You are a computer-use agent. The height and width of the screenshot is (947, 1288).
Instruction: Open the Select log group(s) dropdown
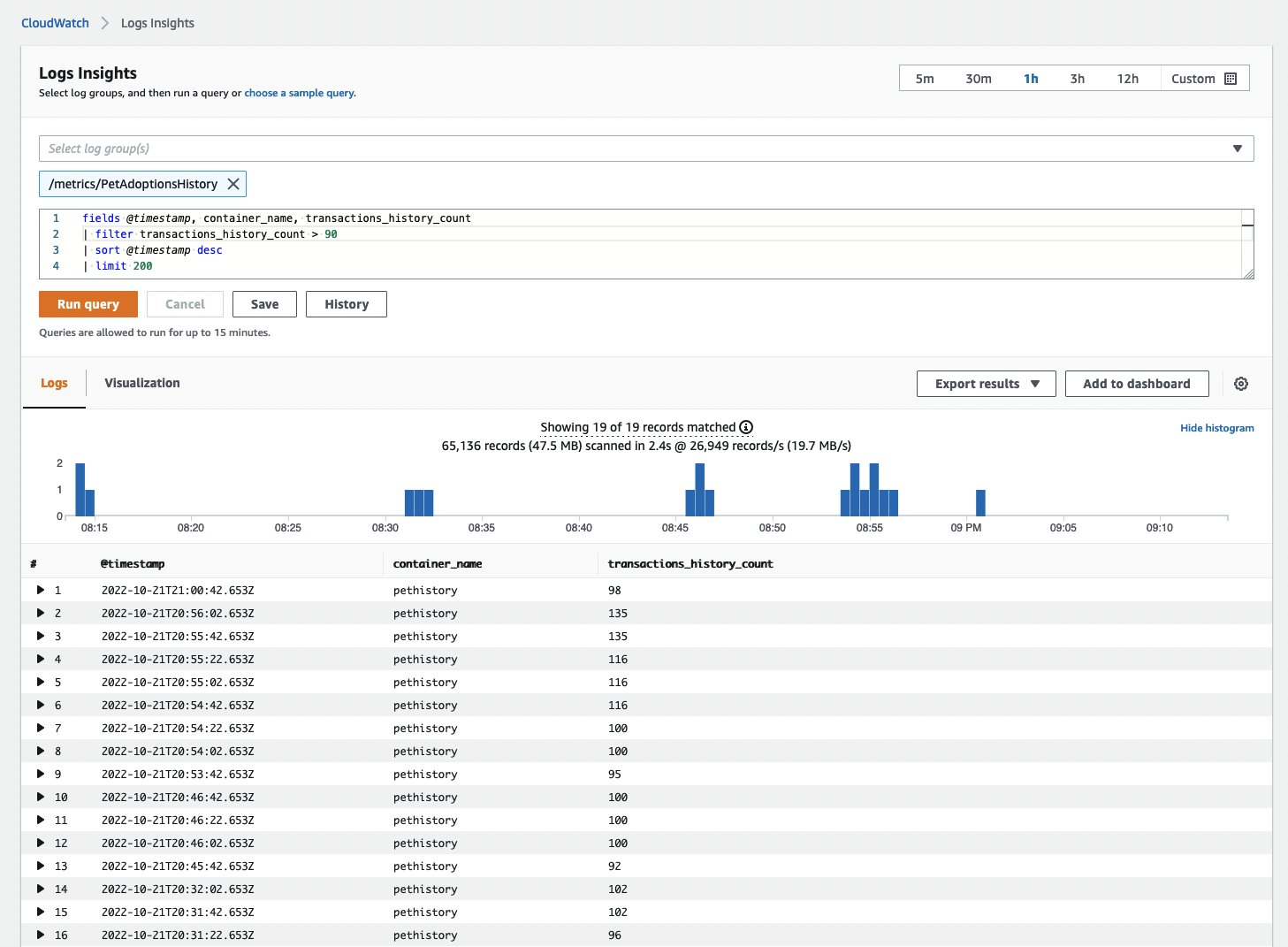(x=645, y=149)
